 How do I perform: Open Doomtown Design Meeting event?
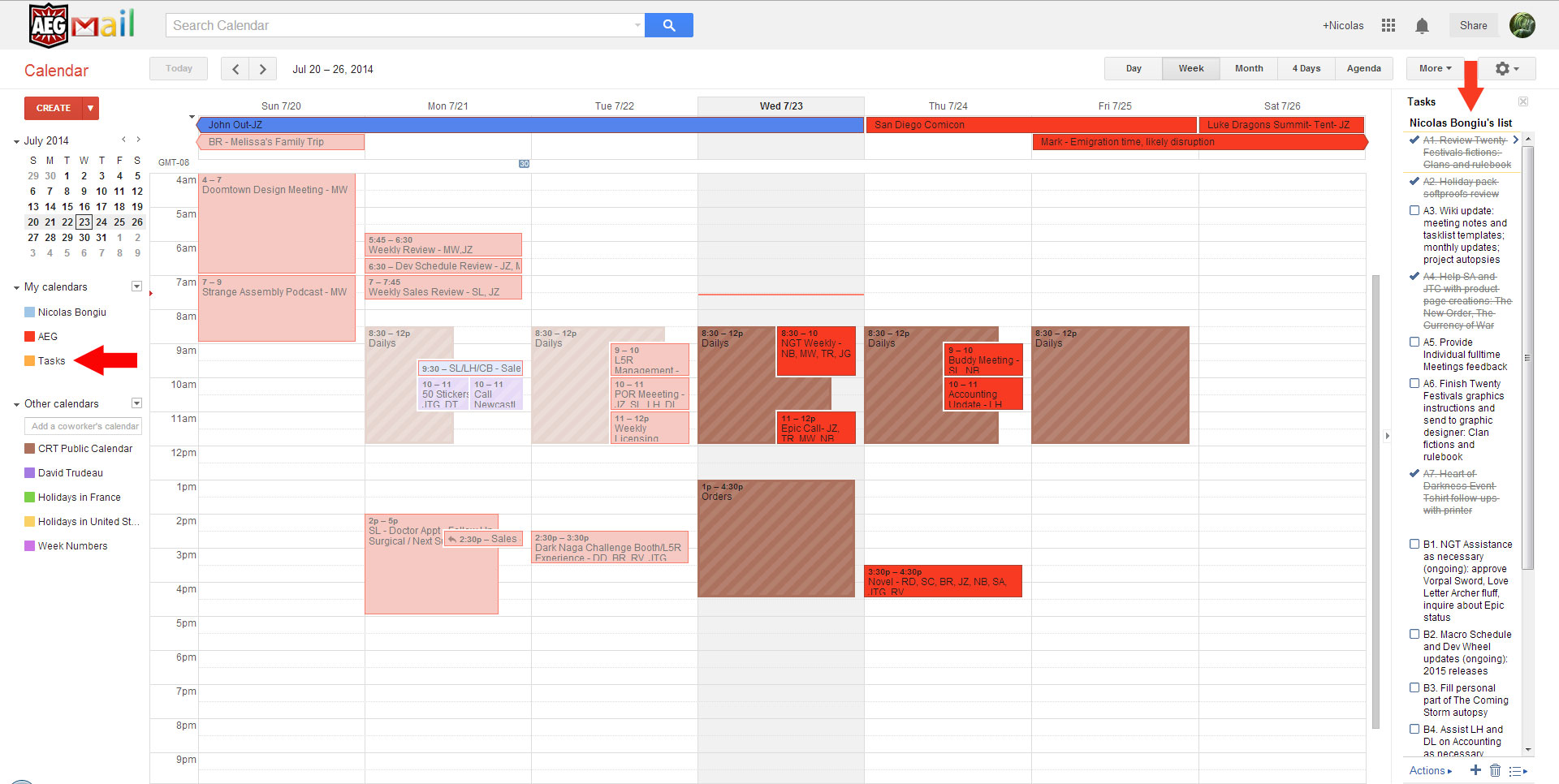tap(277, 223)
